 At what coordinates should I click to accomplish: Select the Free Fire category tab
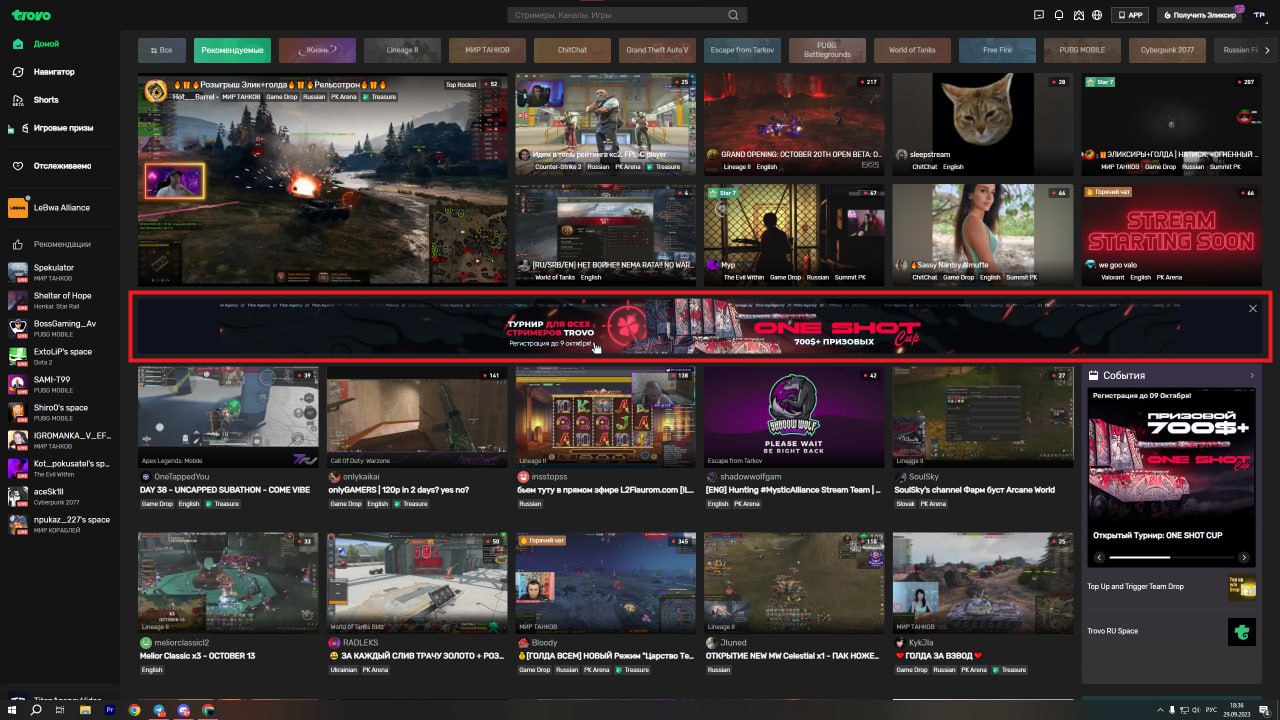pos(997,50)
